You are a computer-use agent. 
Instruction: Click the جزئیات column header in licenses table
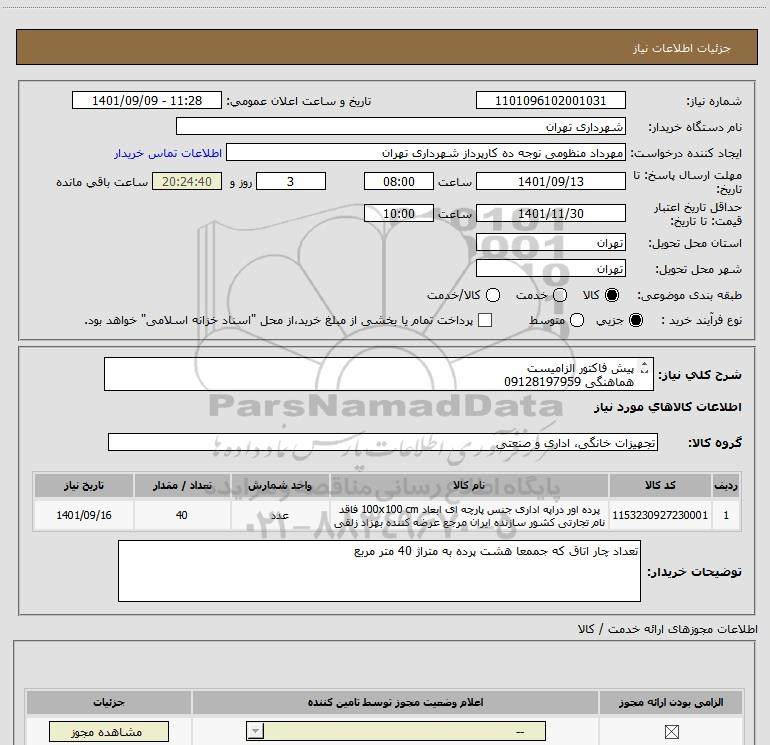click(109, 703)
